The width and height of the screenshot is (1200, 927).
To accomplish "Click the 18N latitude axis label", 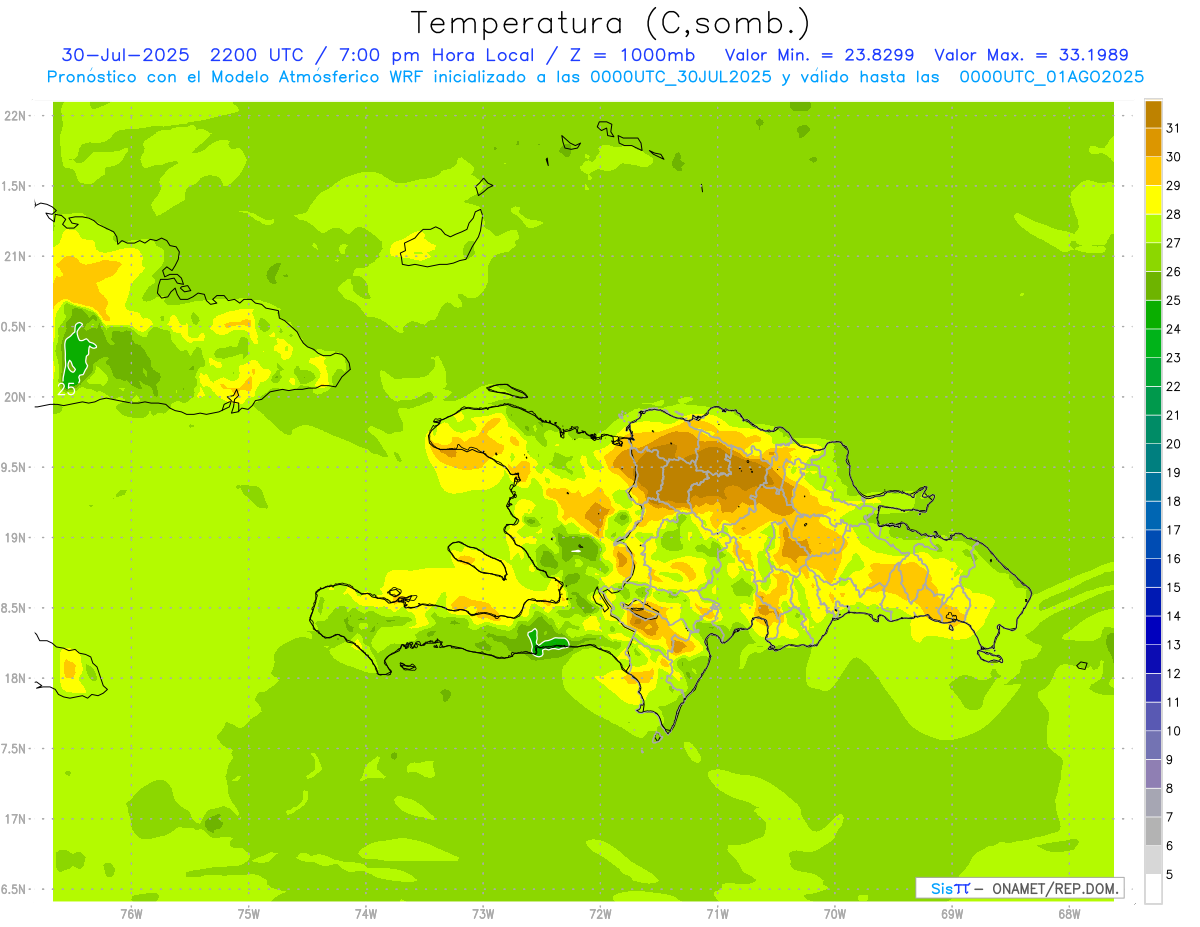I will coord(14,678).
